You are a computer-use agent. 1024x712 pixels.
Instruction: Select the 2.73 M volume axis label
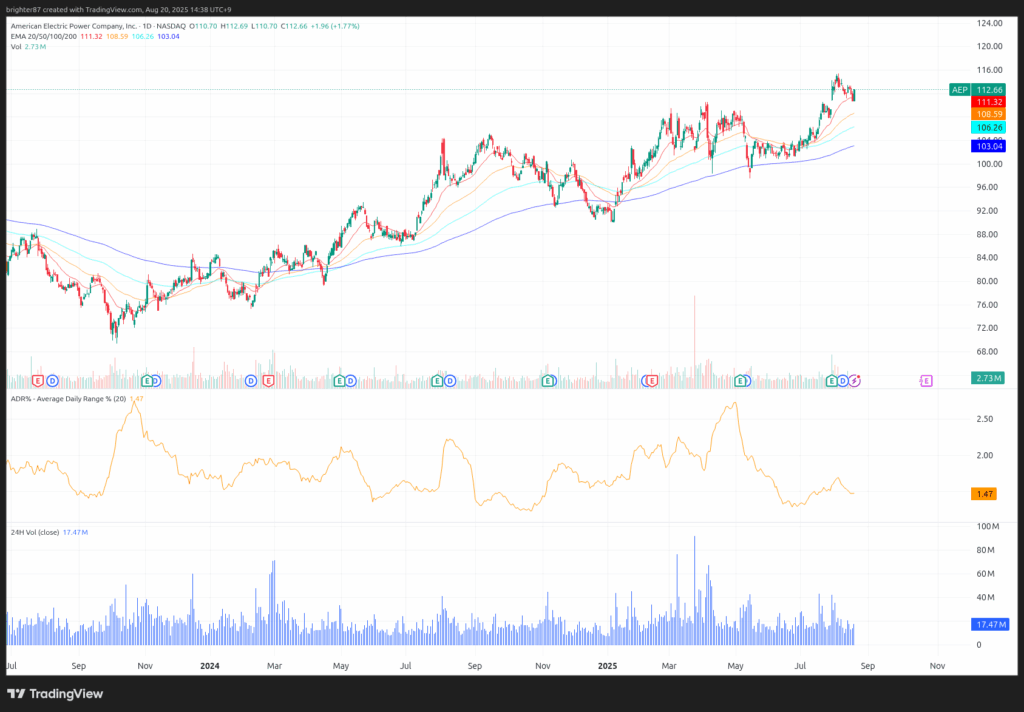[x=988, y=378]
